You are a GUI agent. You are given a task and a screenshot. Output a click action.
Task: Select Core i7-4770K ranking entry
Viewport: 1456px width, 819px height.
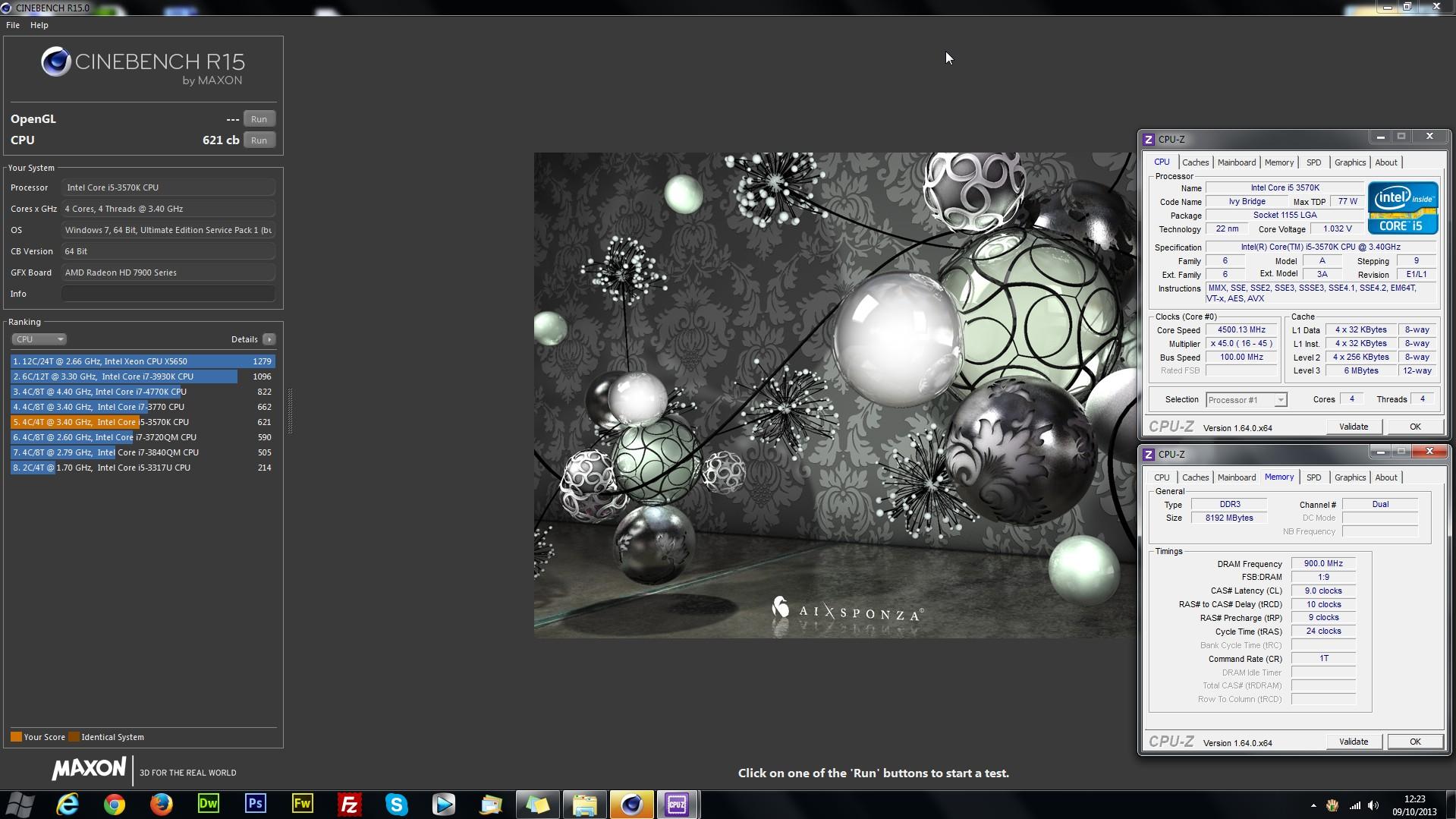click(143, 392)
